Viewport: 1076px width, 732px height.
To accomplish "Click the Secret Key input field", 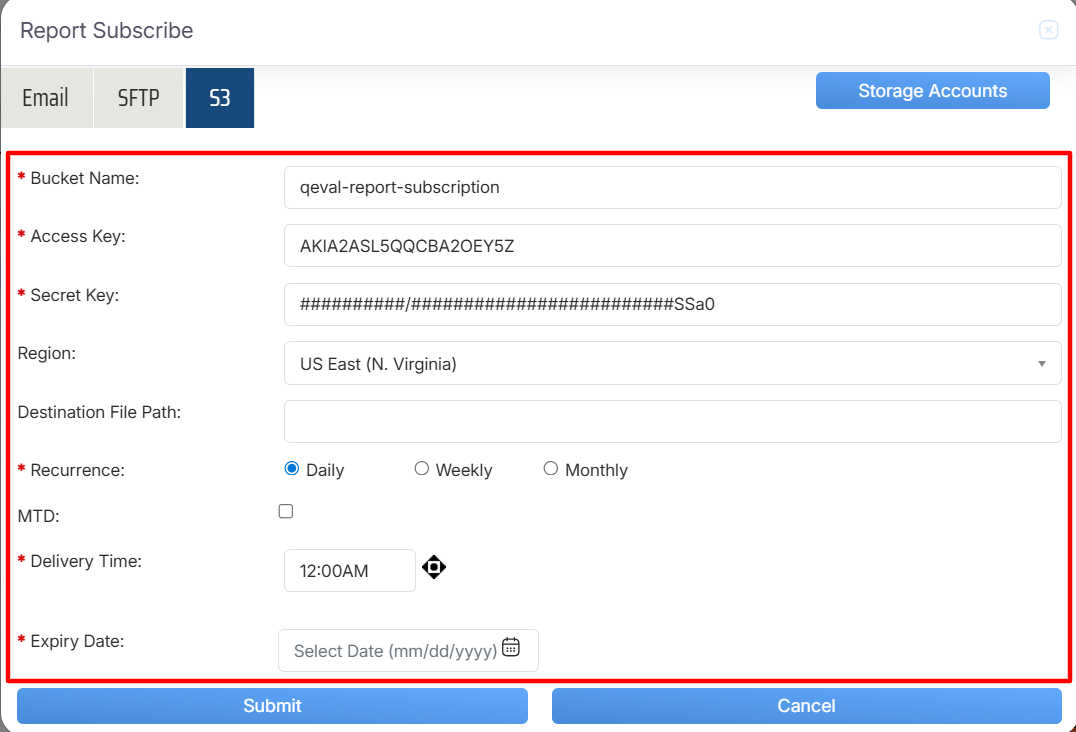I will pos(672,305).
